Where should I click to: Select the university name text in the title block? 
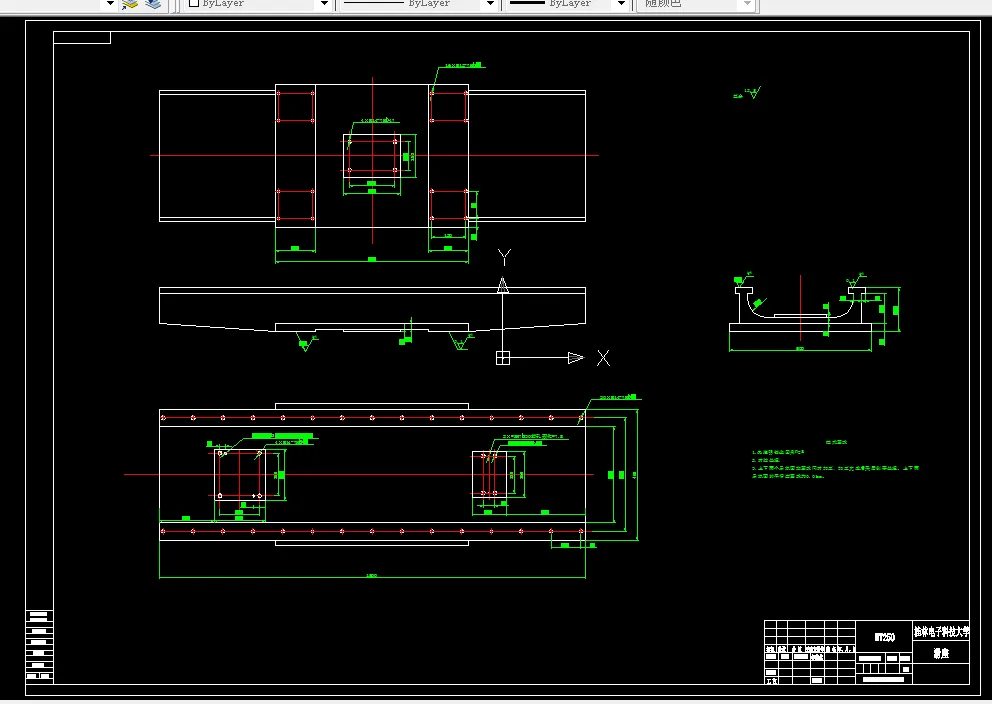[x=941, y=631]
